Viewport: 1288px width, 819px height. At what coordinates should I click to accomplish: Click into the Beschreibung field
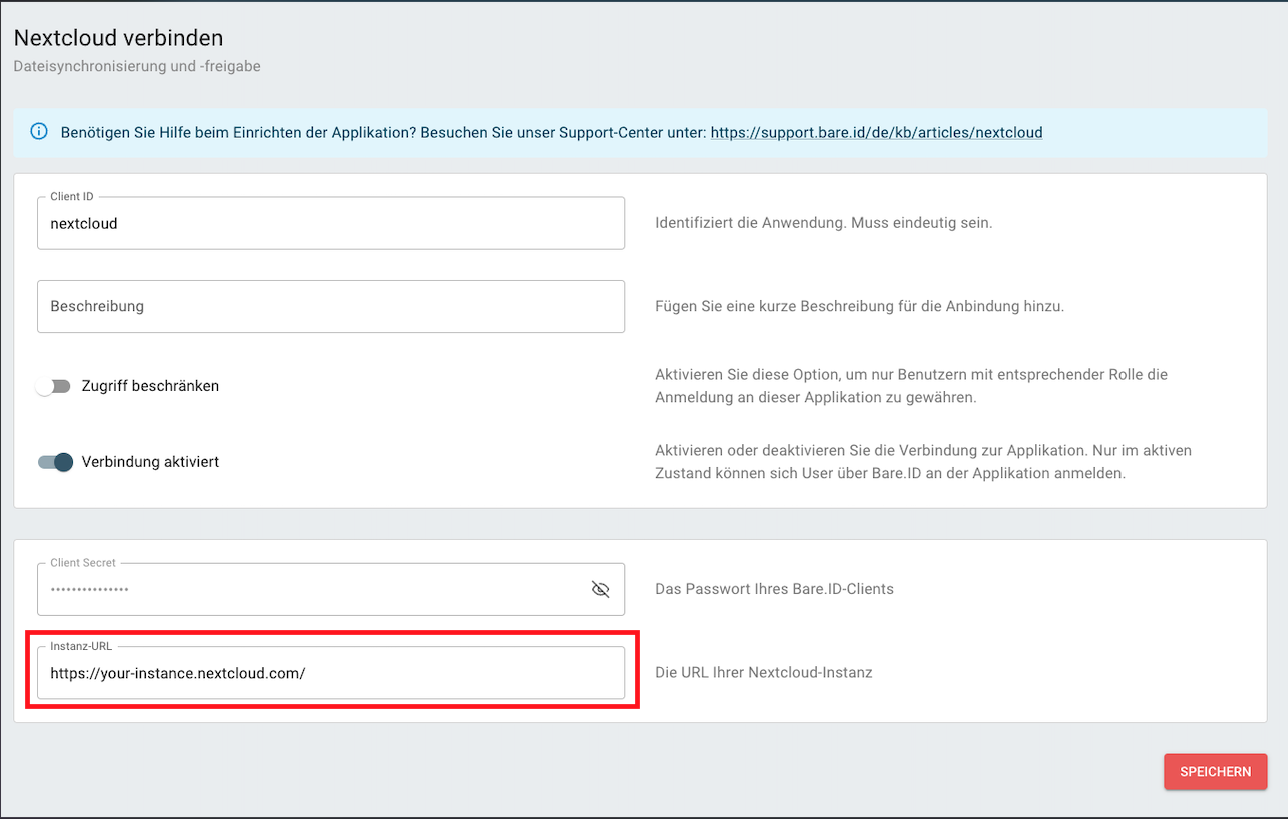pyautogui.click(x=331, y=306)
